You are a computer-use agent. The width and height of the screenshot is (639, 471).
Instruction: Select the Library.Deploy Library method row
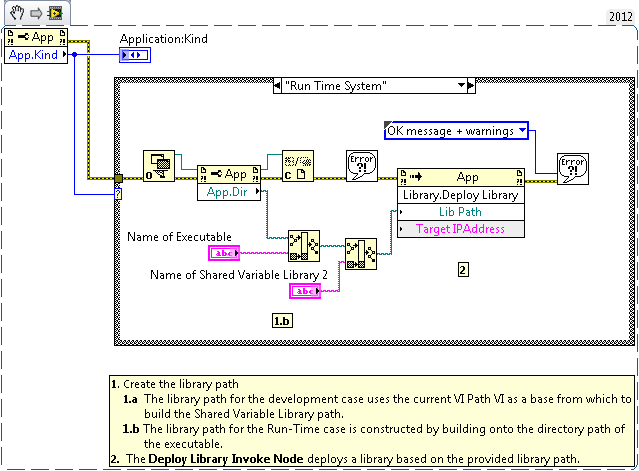(x=459, y=195)
